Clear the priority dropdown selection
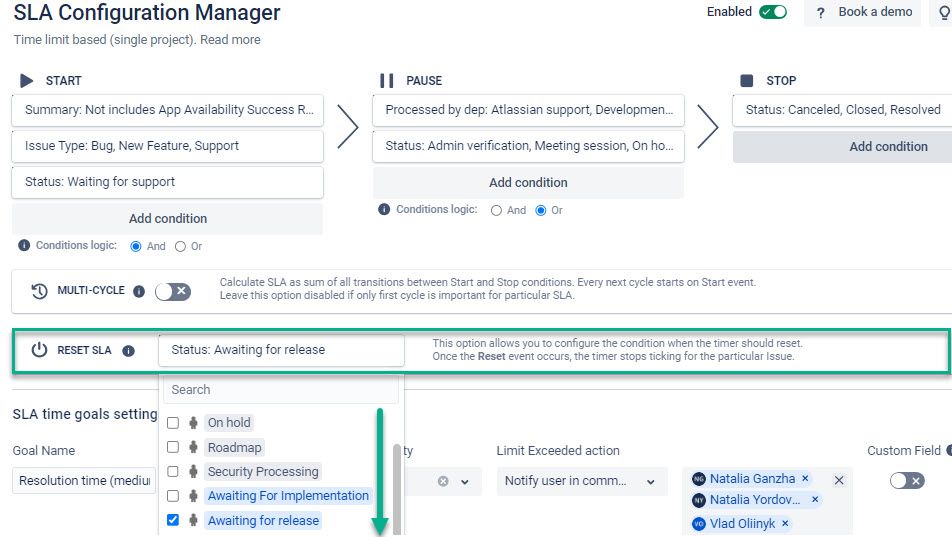The height and width of the screenshot is (537, 952). click(x=443, y=481)
